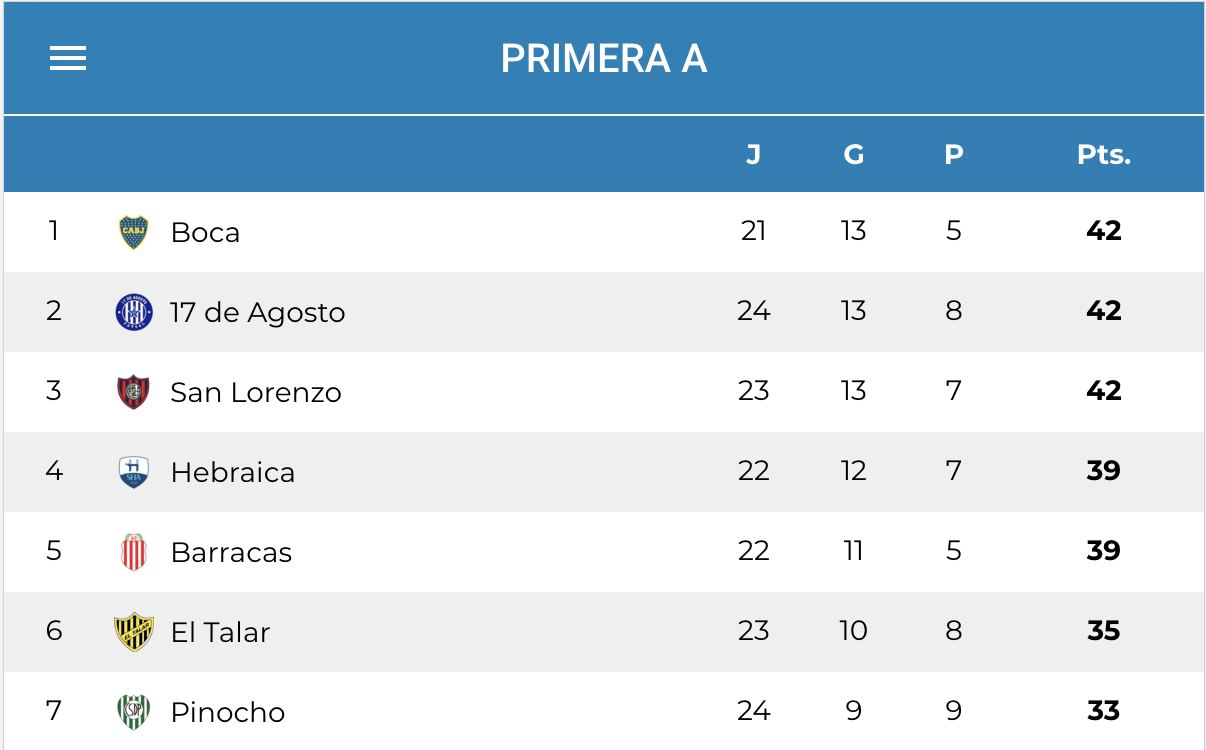This screenshot has width=1206, height=750.
Task: Select the San Lorenzo team name
Action: tap(256, 392)
